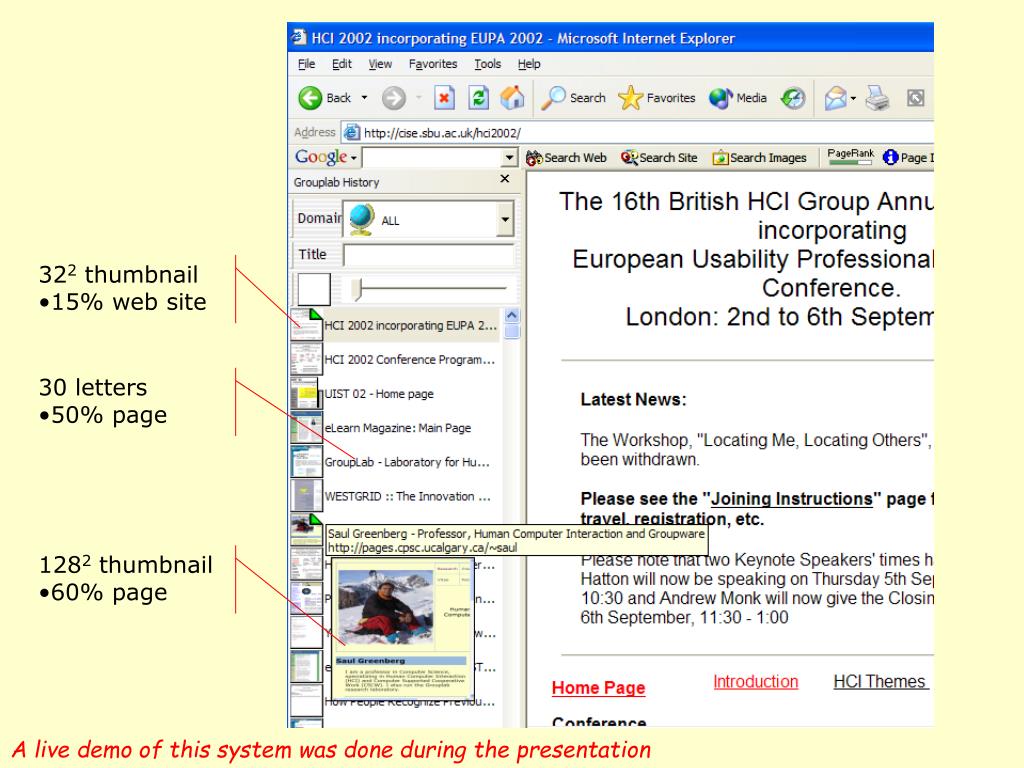Image resolution: width=1024 pixels, height=768 pixels.
Task: Click the thumbnail size slider handle
Action: click(x=357, y=289)
